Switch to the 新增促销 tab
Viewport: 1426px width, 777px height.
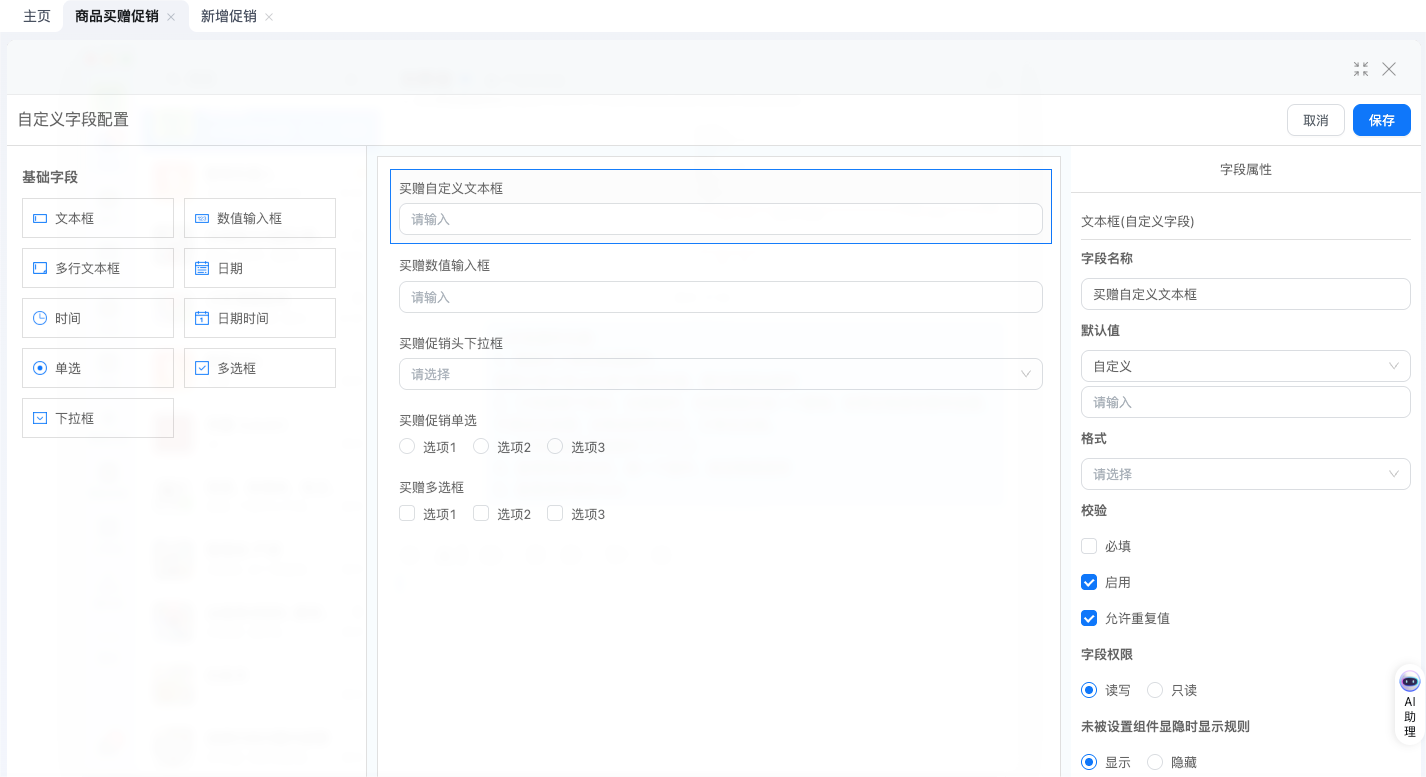[x=228, y=16]
